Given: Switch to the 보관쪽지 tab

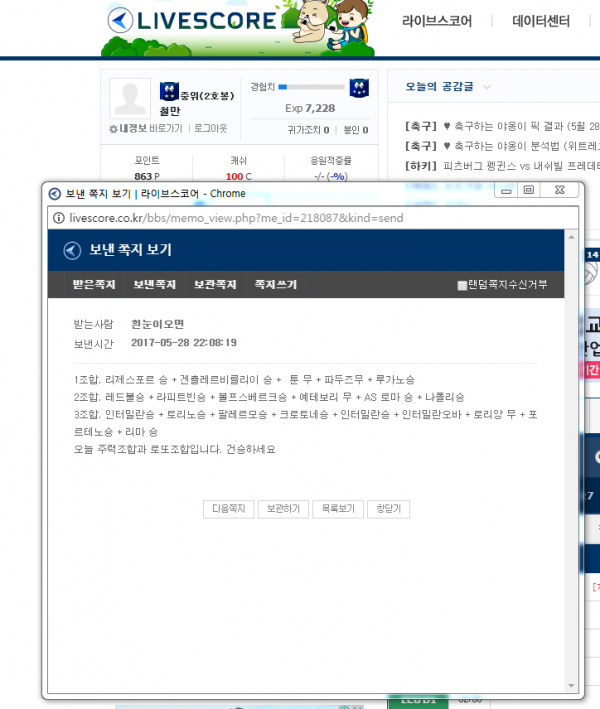Looking at the screenshot, I should pyautogui.click(x=215, y=285).
